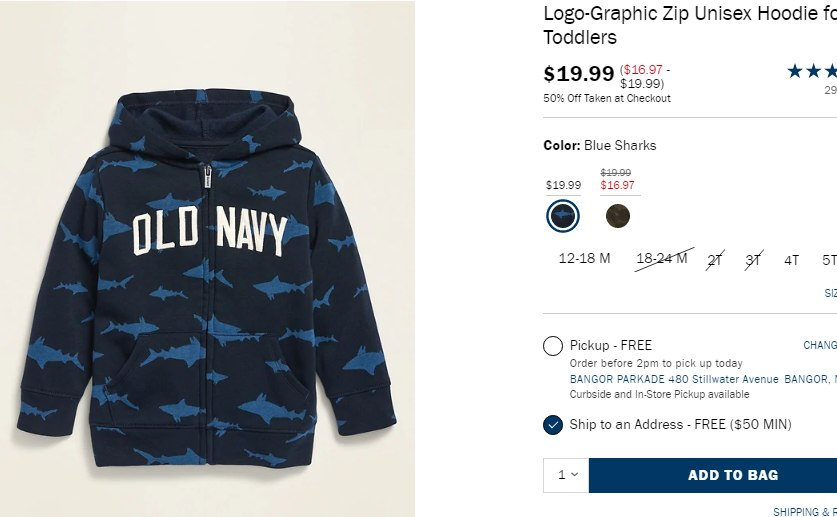The width and height of the screenshot is (837, 517).
Task: Select size 12-18 M
Action: [584, 259]
